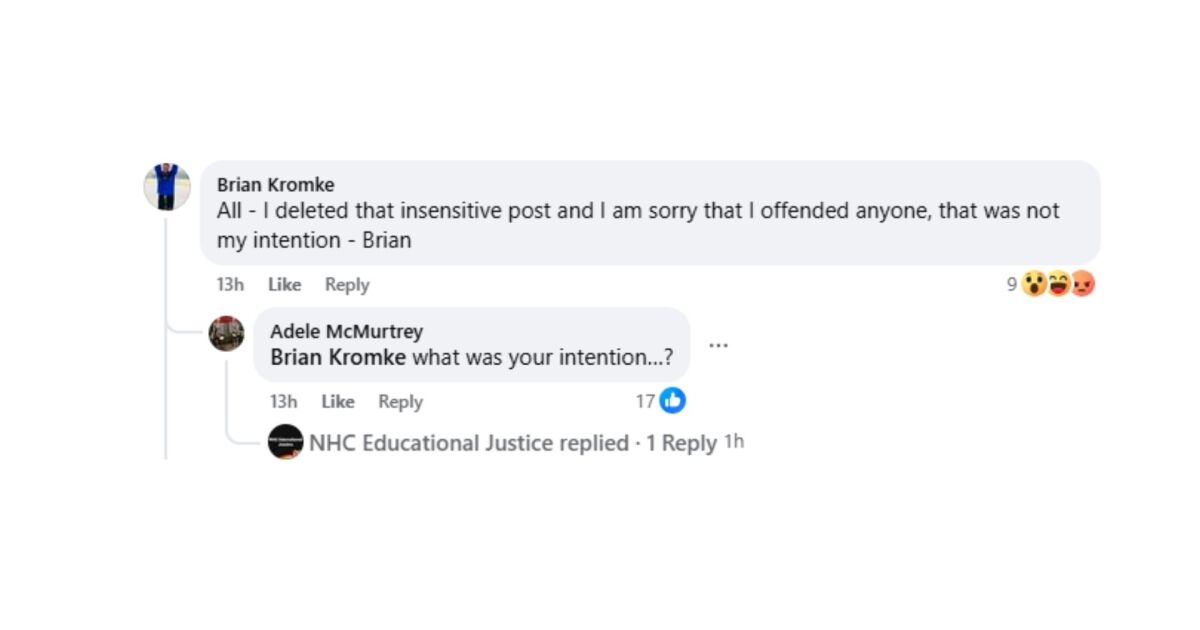Like Adele McMurtrey's comment
Viewport: 1200px width, 630px height.
coord(338,401)
